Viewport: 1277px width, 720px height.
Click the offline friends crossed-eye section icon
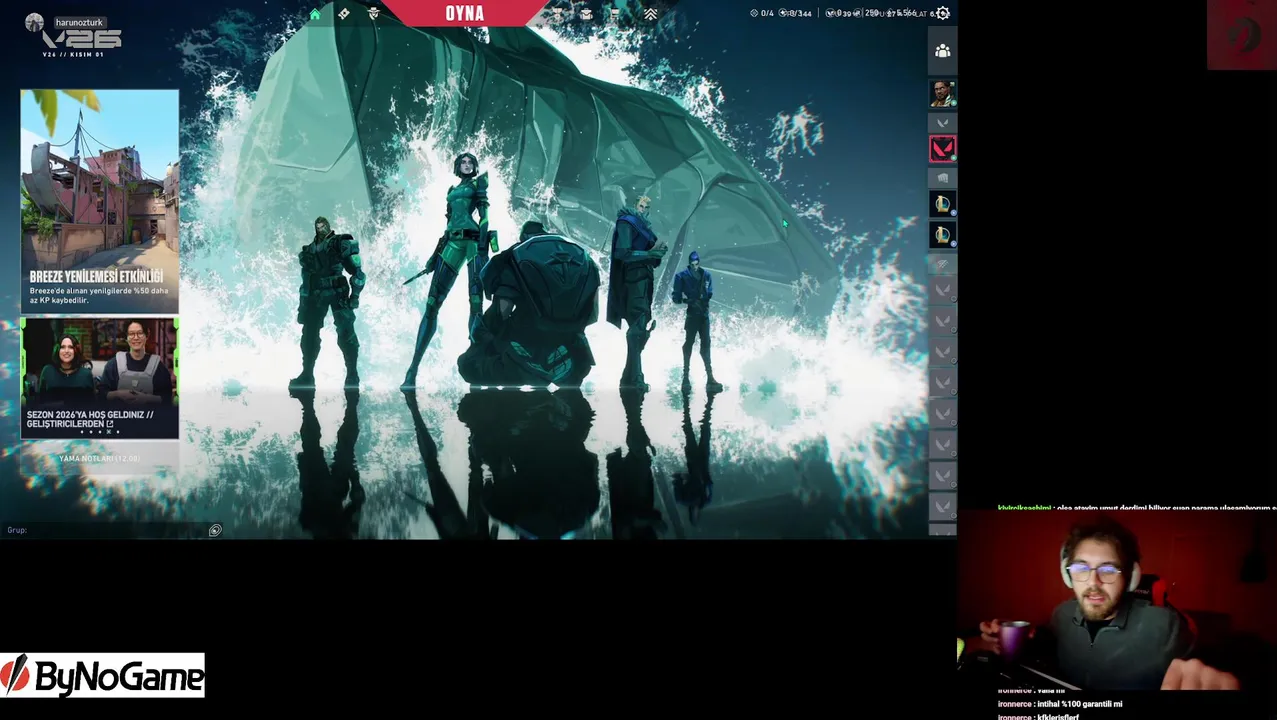pos(942,264)
